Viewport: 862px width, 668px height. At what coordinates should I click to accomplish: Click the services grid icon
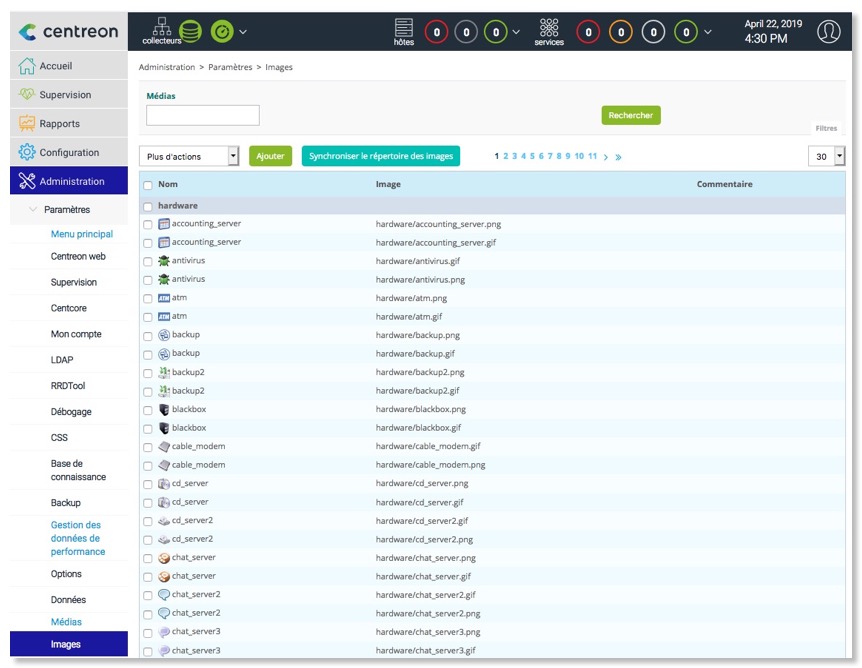click(548, 27)
